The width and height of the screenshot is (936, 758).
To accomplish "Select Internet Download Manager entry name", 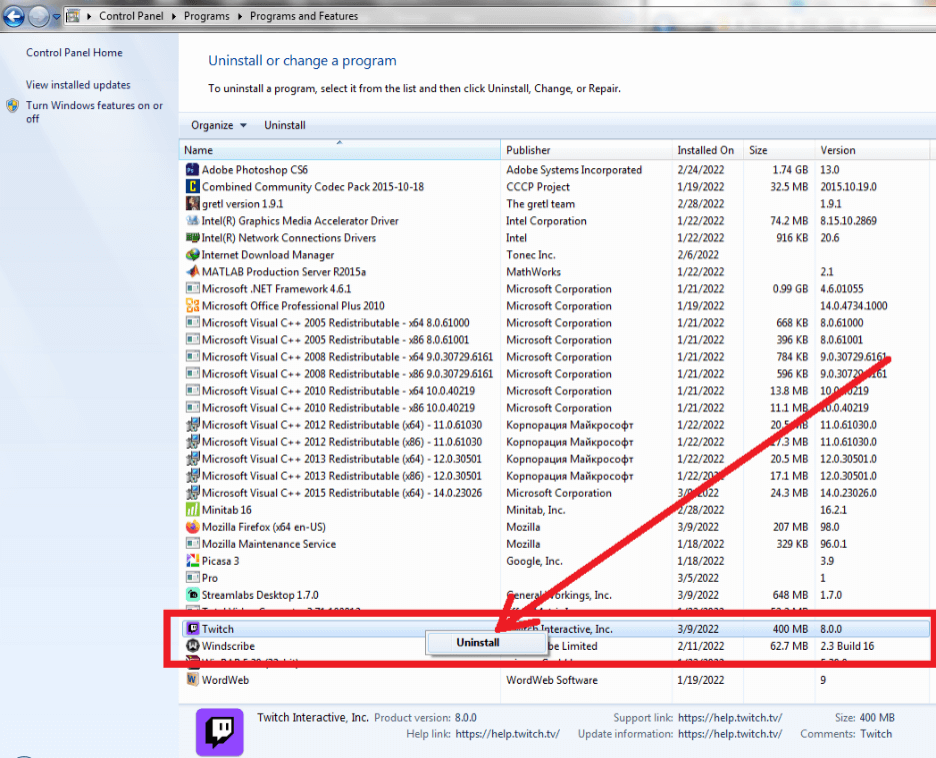I will click(x=268, y=255).
